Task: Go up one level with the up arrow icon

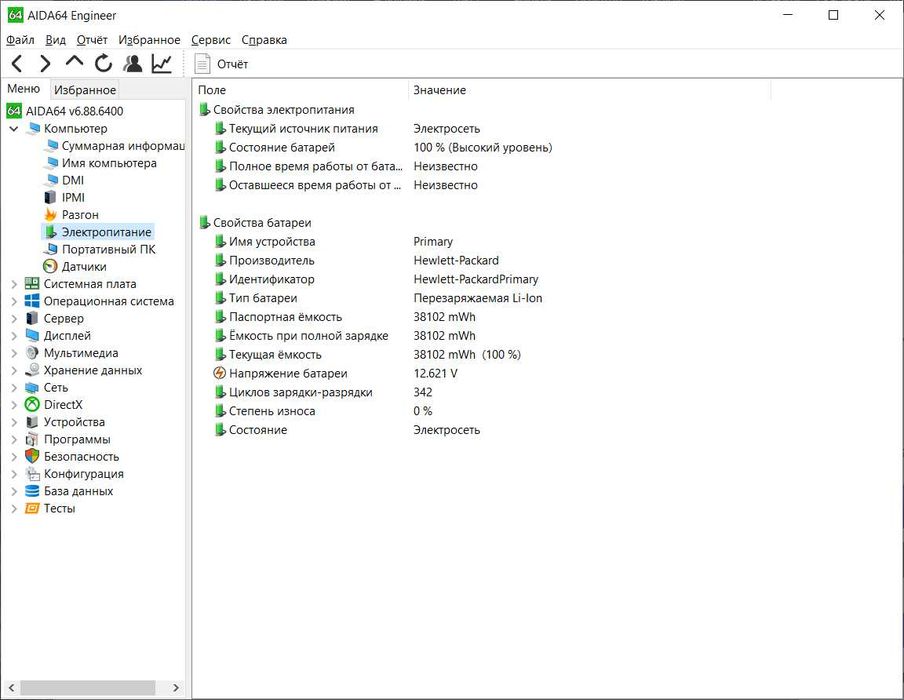Action: 74,62
